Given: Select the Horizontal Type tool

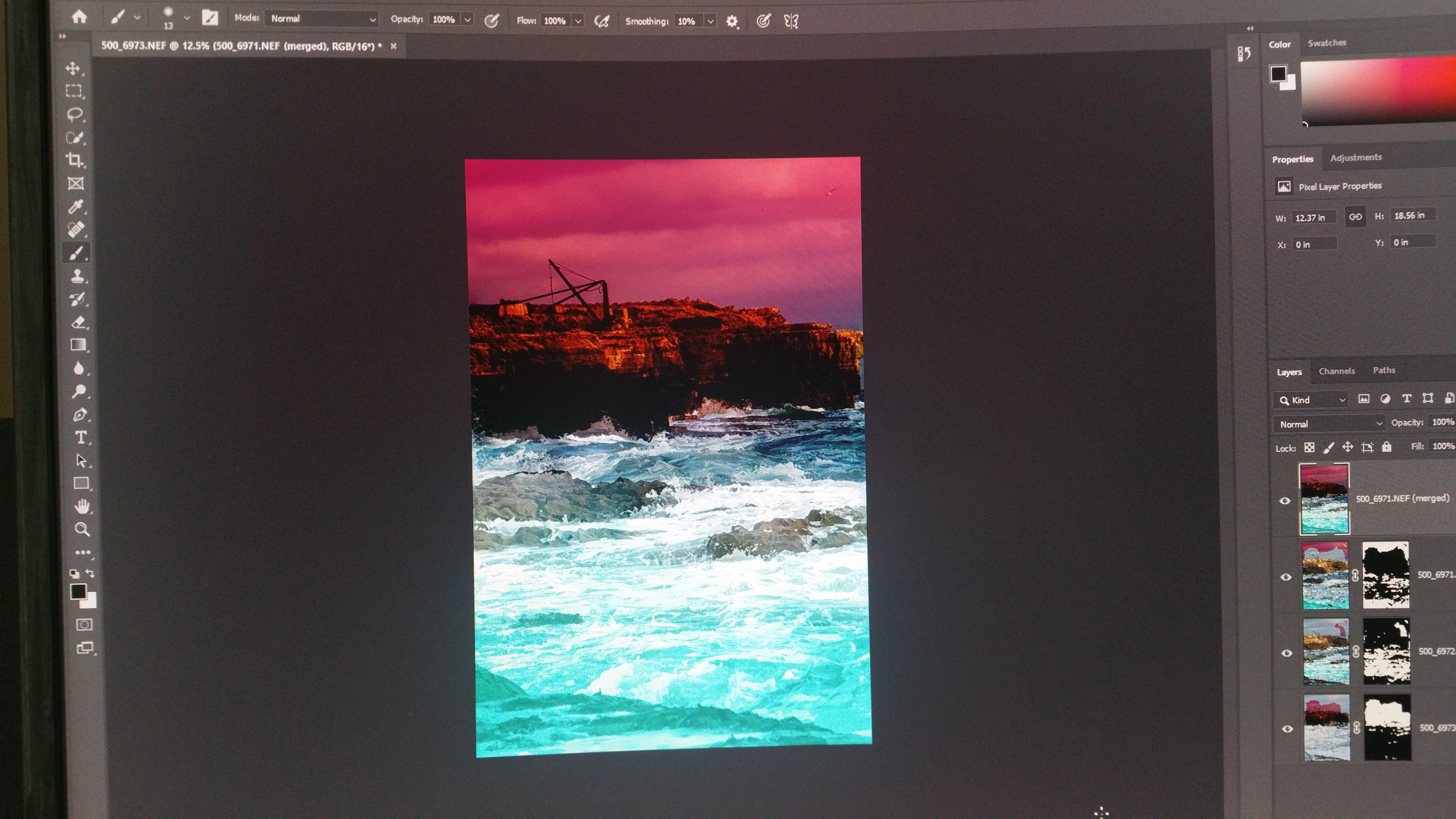Looking at the screenshot, I should coord(81,438).
